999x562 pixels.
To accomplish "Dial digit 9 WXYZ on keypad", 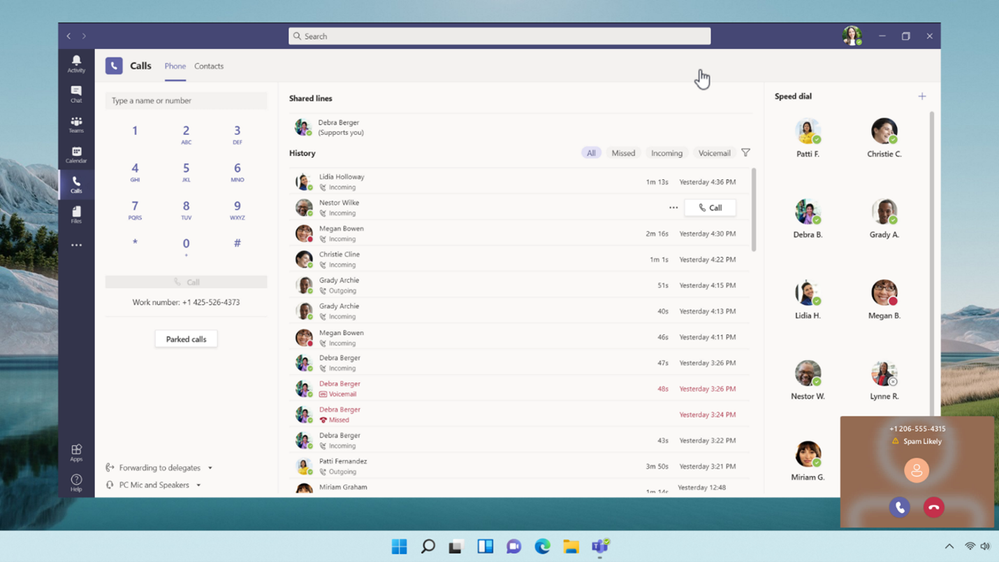I will pyautogui.click(x=237, y=209).
